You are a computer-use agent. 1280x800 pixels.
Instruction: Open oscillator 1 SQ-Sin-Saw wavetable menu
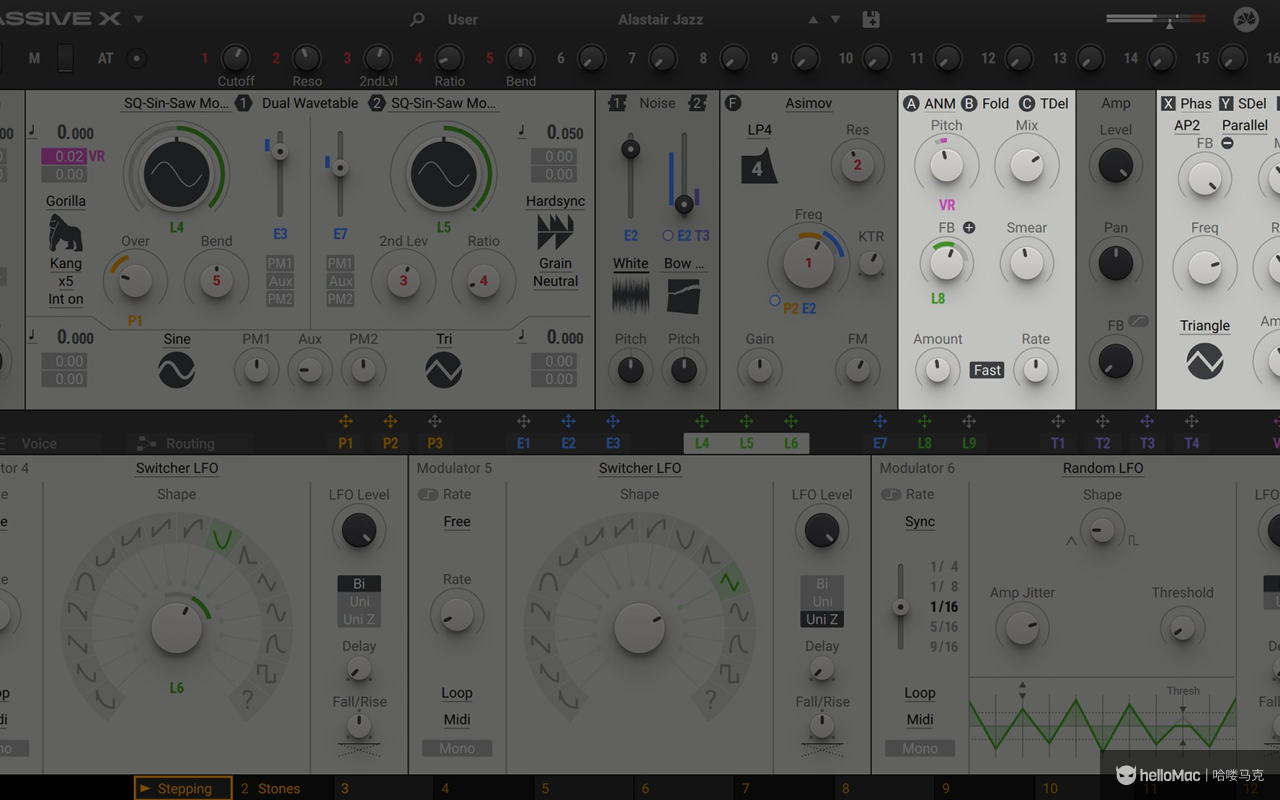(177, 103)
